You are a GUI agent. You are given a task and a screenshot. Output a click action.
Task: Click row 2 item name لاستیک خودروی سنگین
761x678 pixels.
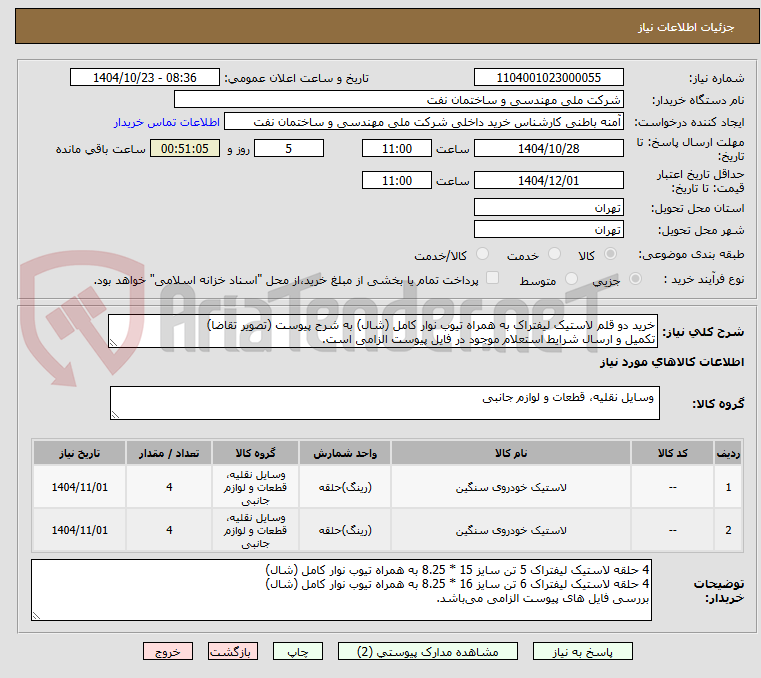pyautogui.click(x=511, y=530)
